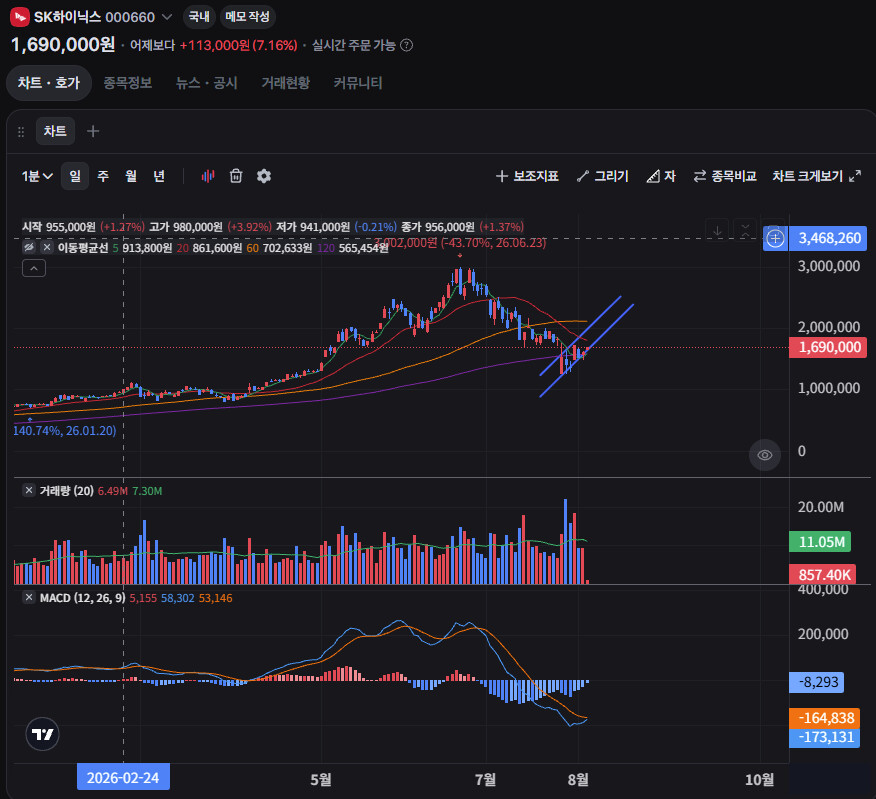Click the -8,293 MACD histogram label

coord(816,682)
